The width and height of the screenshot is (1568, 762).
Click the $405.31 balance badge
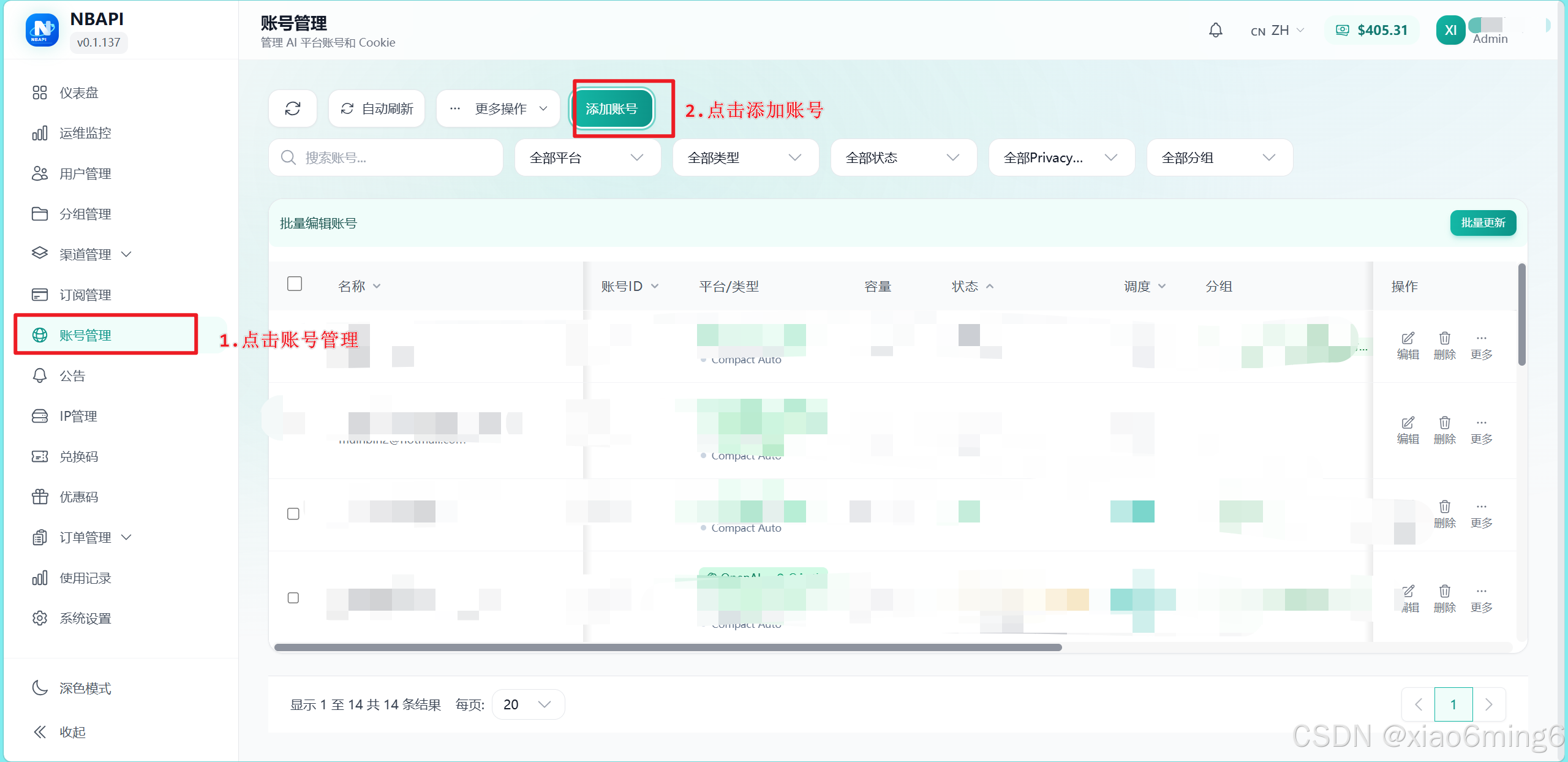pos(1372,30)
